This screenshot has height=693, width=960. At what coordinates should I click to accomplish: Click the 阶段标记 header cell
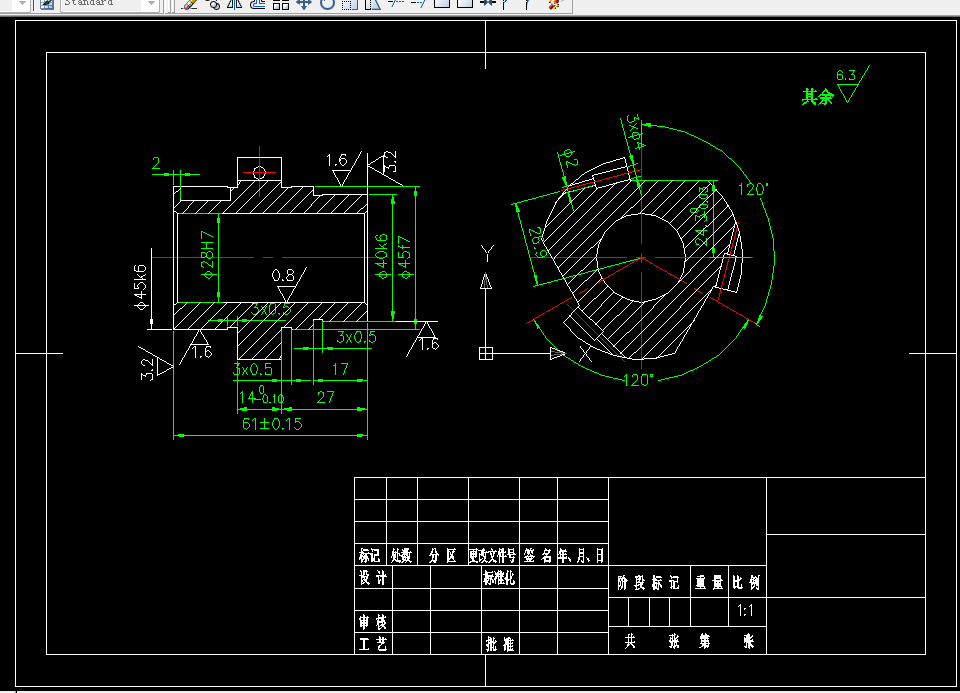pyautogui.click(x=649, y=582)
